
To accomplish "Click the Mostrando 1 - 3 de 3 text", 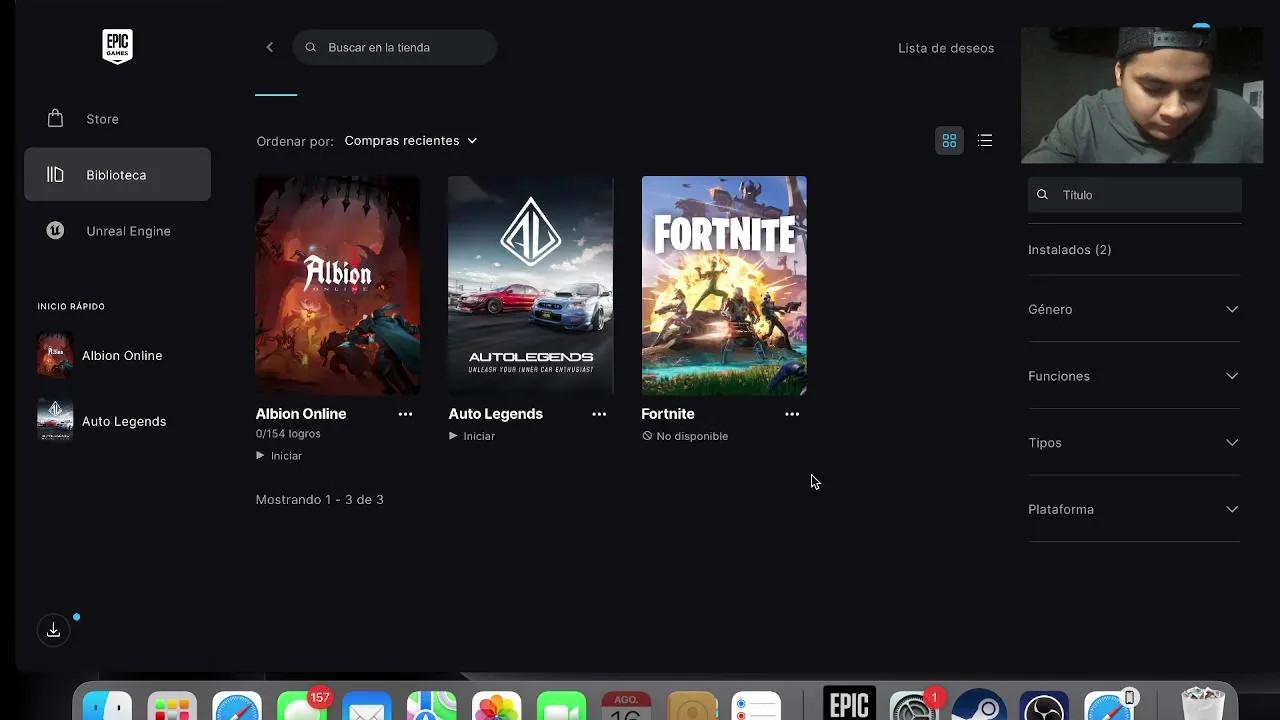I will [320, 500].
